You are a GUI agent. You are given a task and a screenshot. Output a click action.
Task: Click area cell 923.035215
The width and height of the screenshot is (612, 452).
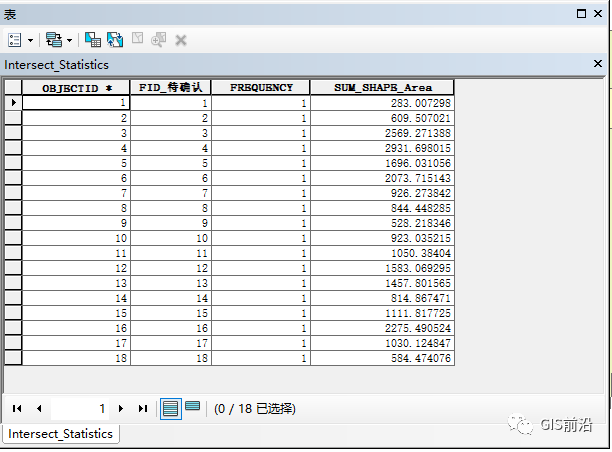[382, 238]
